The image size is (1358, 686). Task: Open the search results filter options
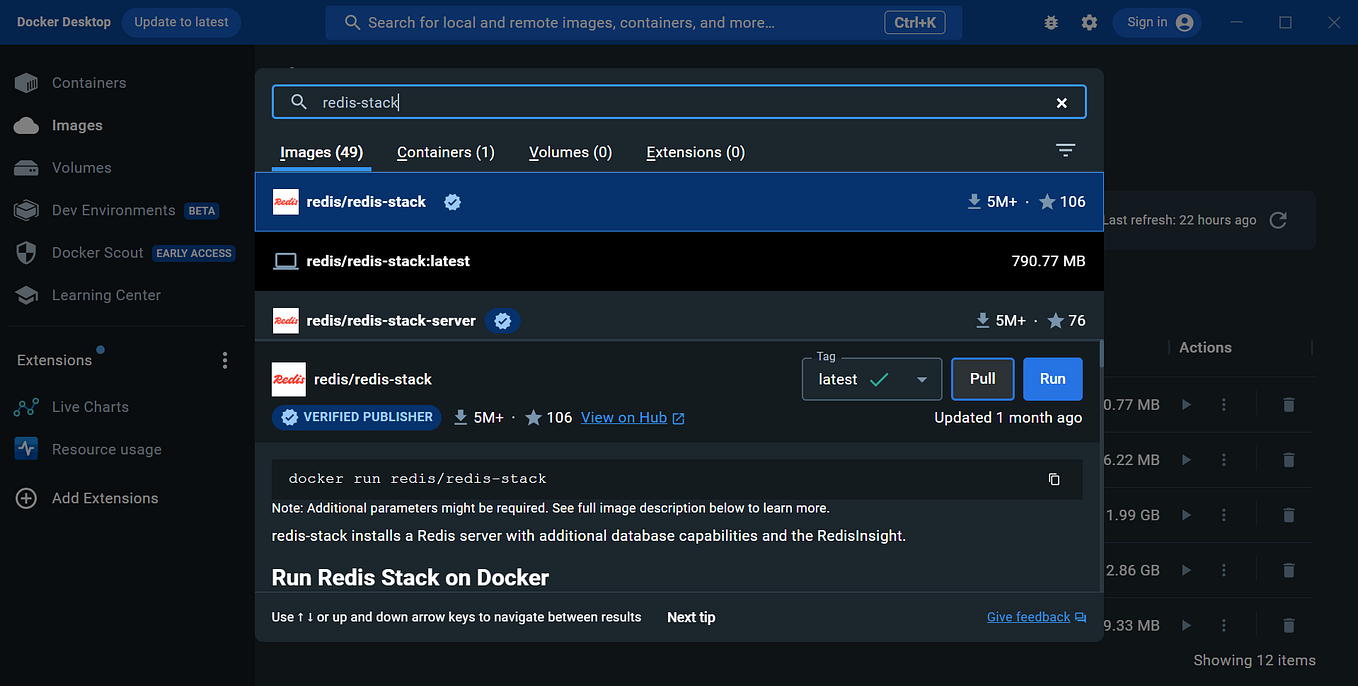[x=1065, y=150]
